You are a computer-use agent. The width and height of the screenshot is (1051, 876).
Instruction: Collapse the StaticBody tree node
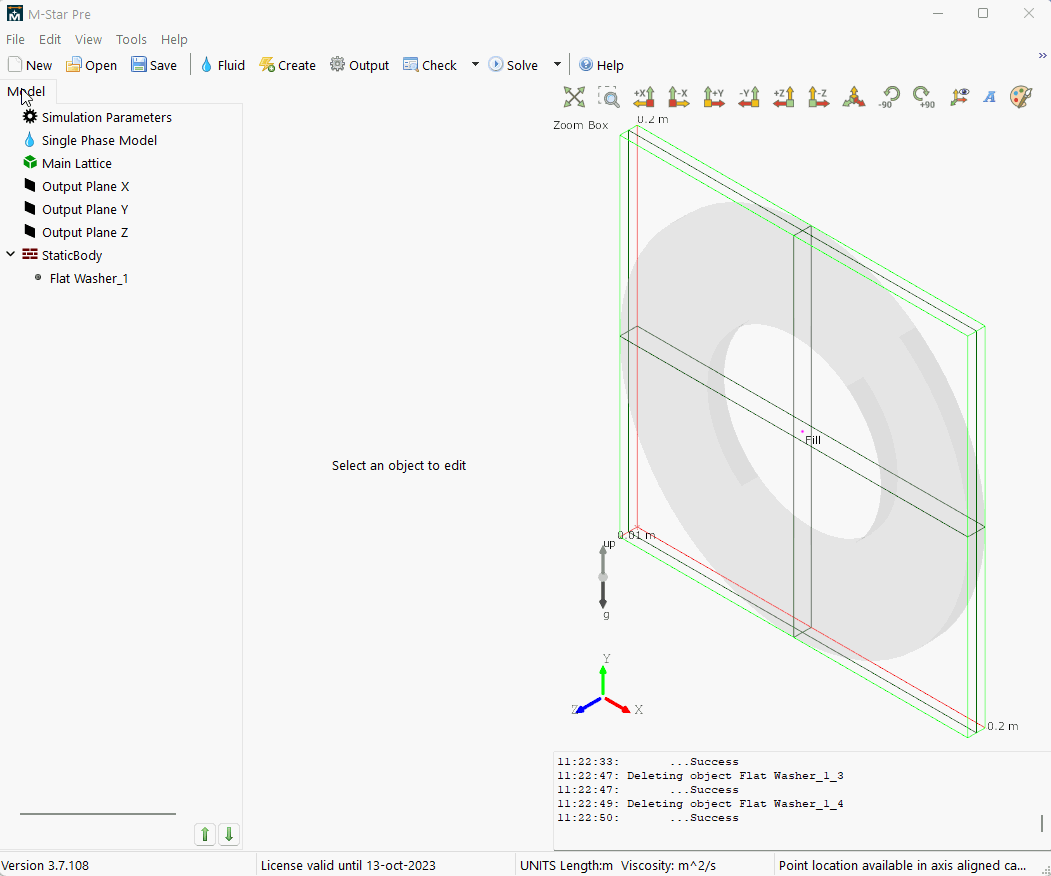click(x=10, y=255)
